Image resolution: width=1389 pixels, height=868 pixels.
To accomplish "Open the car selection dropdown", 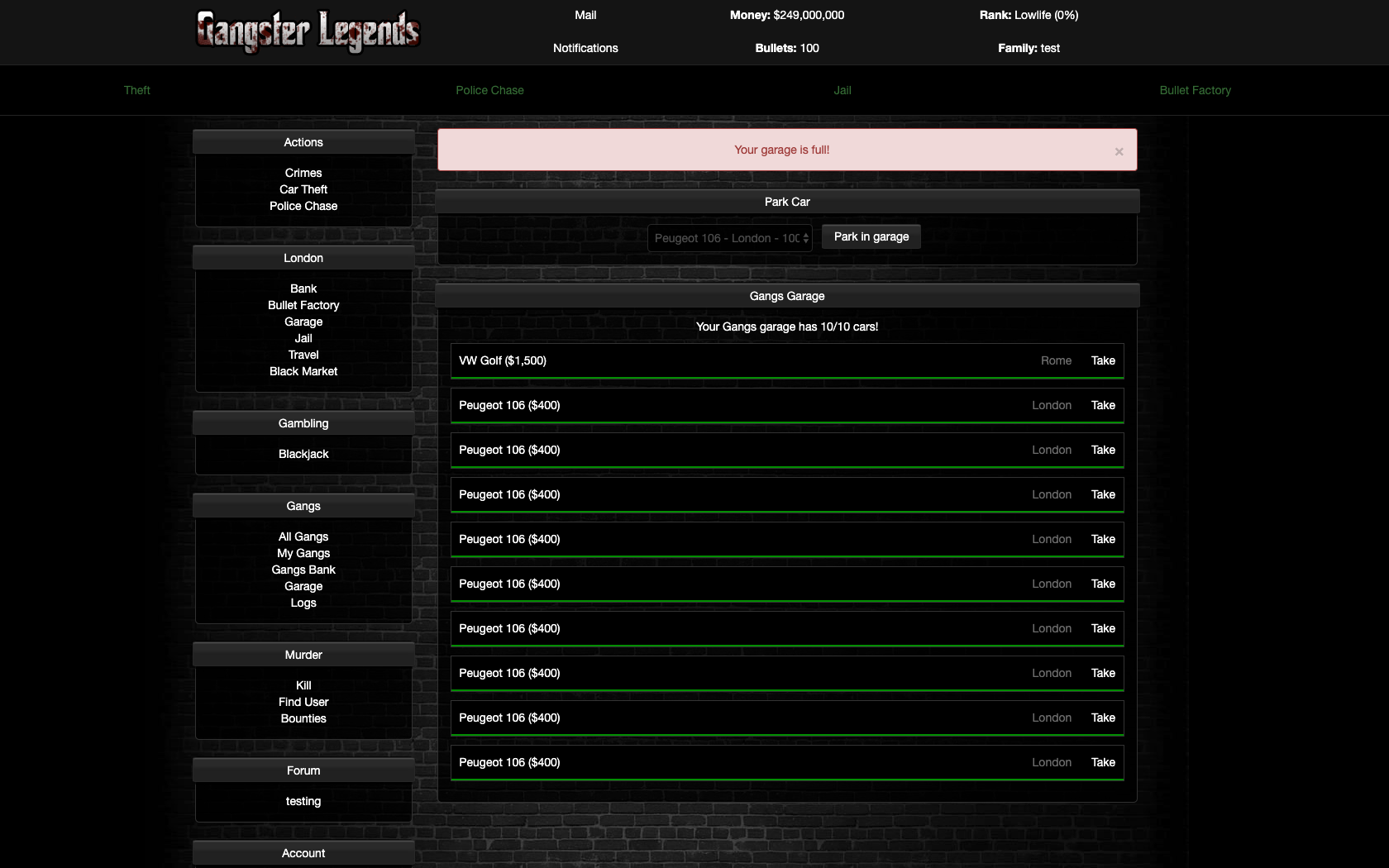I will 730,238.
